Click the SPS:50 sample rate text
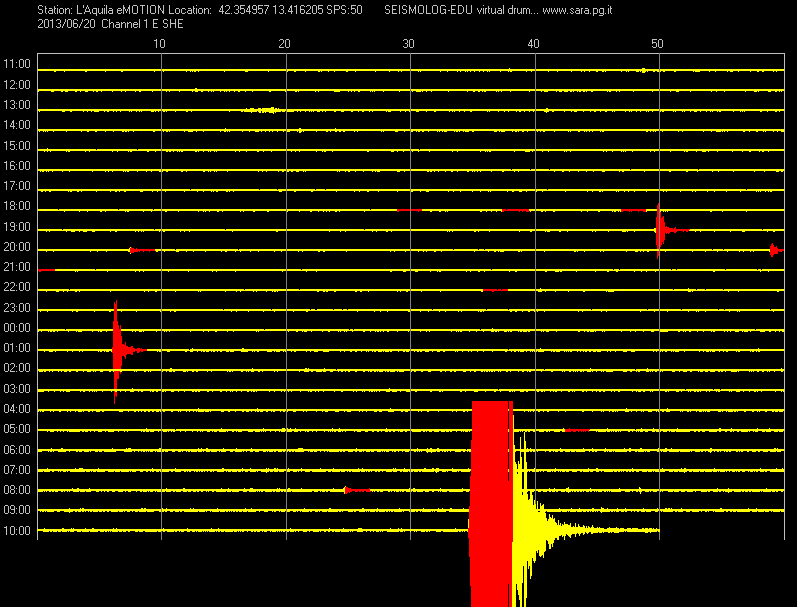 [344, 10]
